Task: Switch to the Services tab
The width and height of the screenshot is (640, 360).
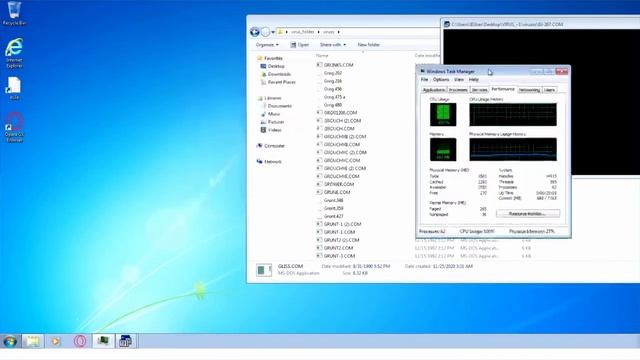Action: click(x=479, y=90)
